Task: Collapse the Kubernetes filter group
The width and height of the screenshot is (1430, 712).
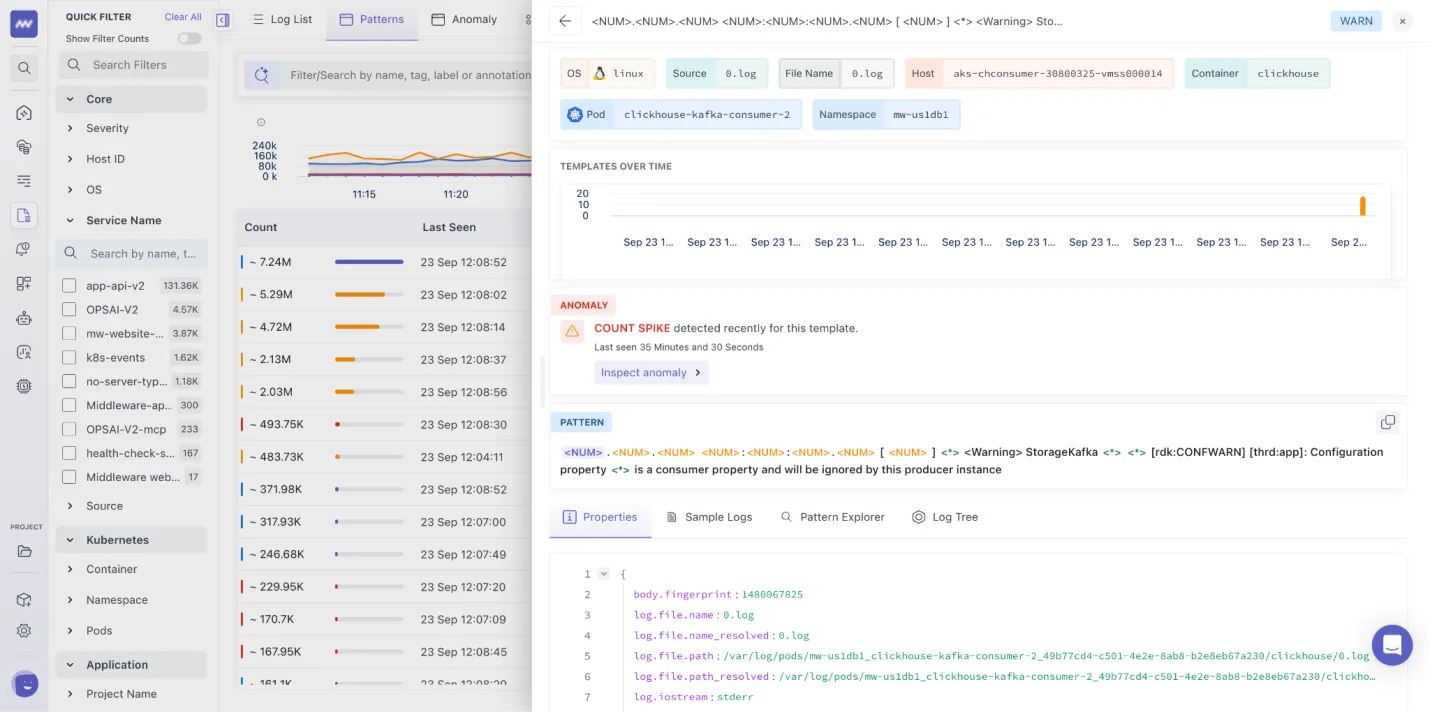Action: pos(131,540)
